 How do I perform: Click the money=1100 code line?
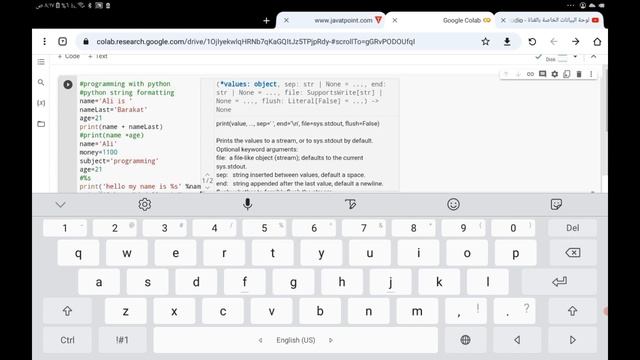click(x=98, y=152)
